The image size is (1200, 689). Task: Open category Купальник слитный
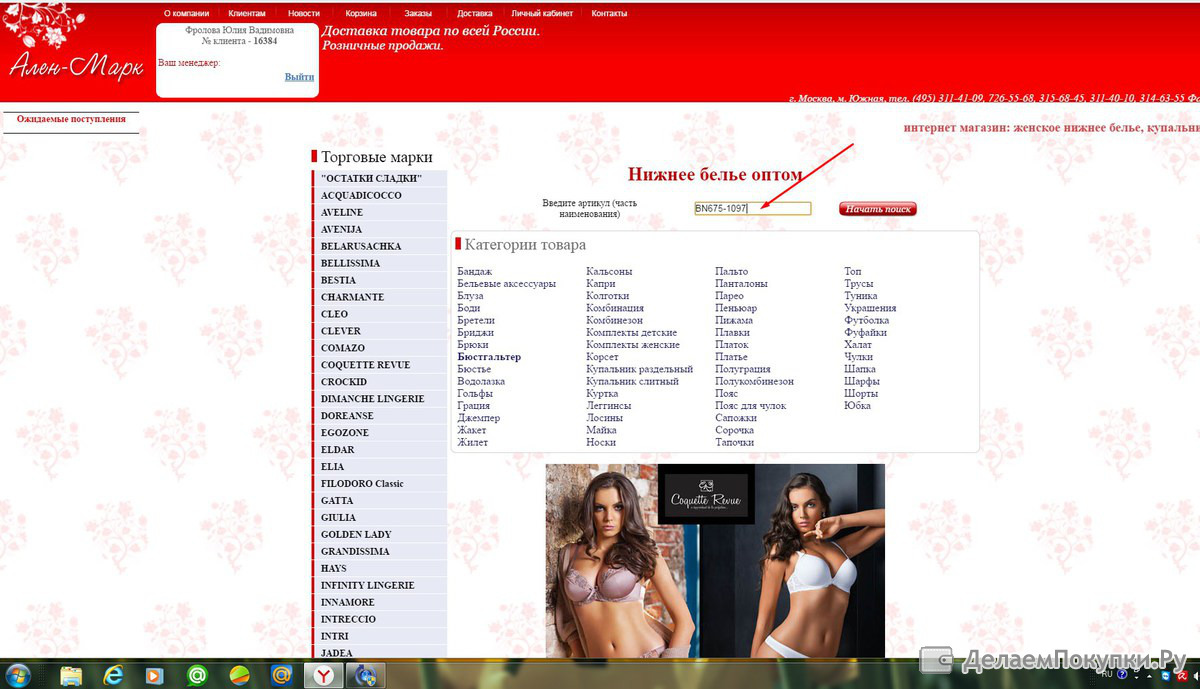point(632,381)
